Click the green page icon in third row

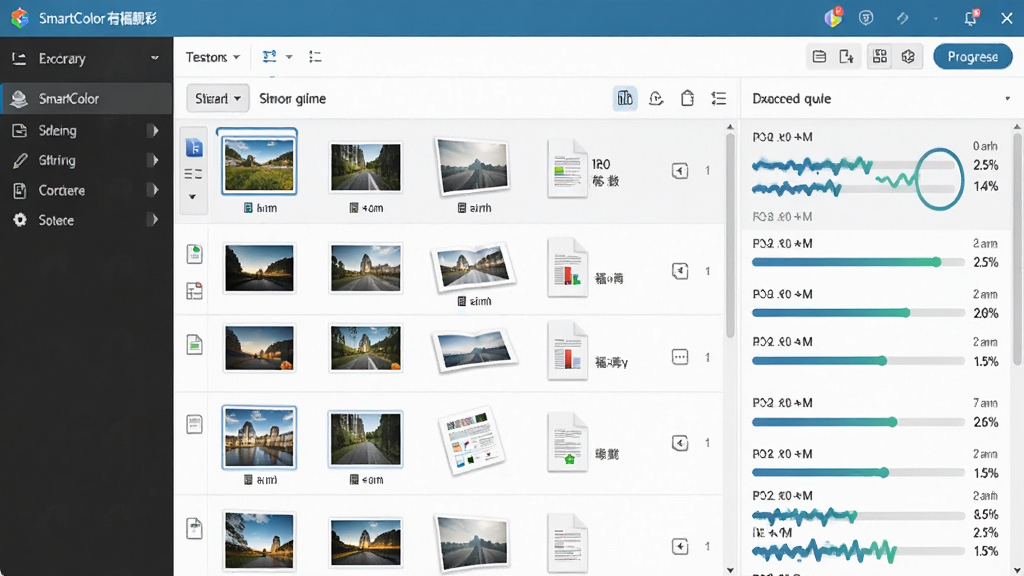click(194, 344)
